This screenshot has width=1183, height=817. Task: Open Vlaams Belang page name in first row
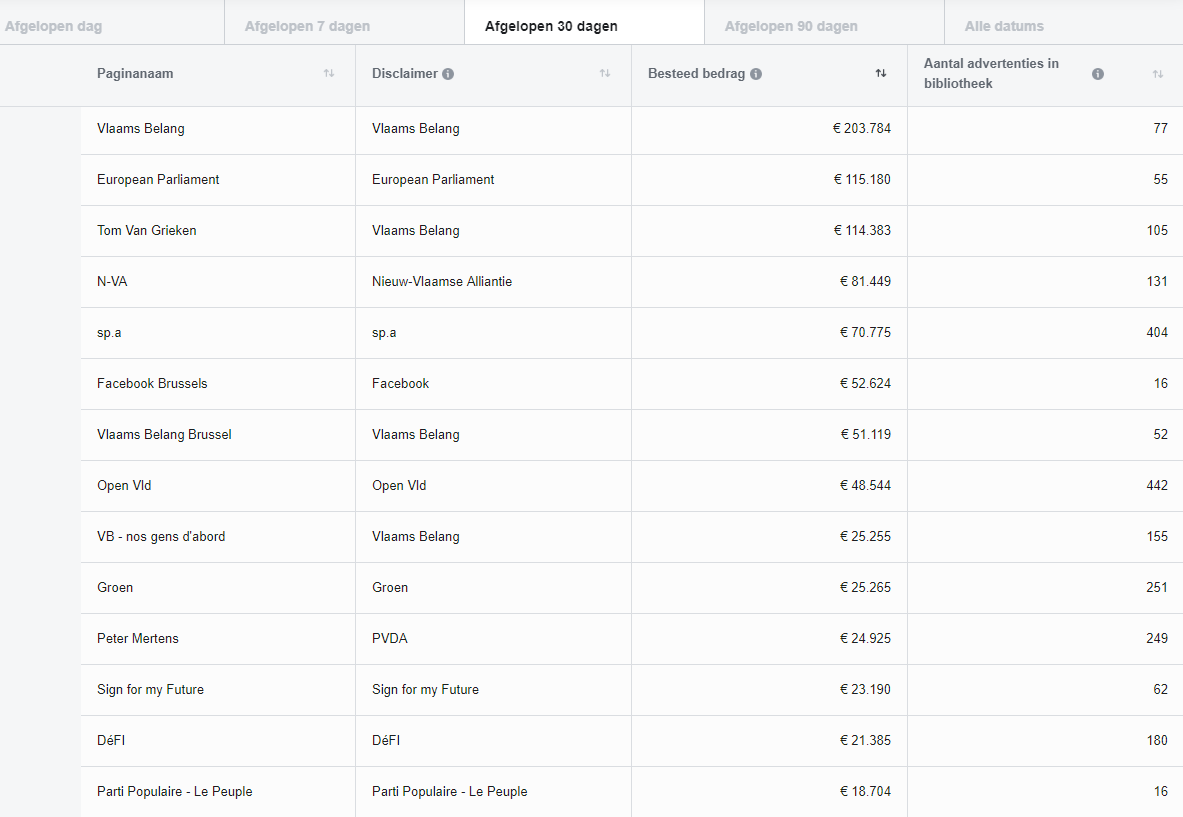140,128
